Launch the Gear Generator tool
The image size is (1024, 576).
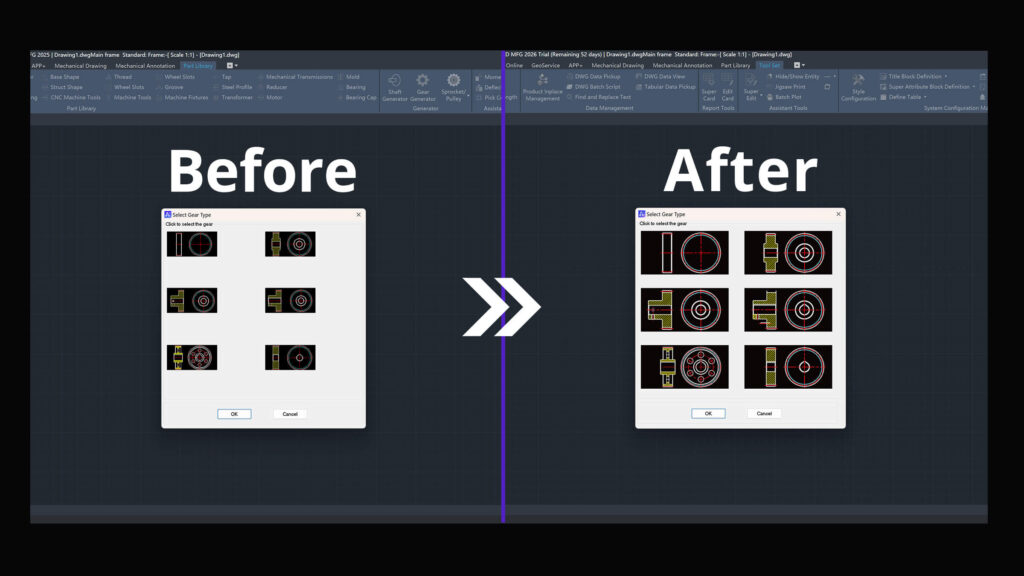[423, 86]
